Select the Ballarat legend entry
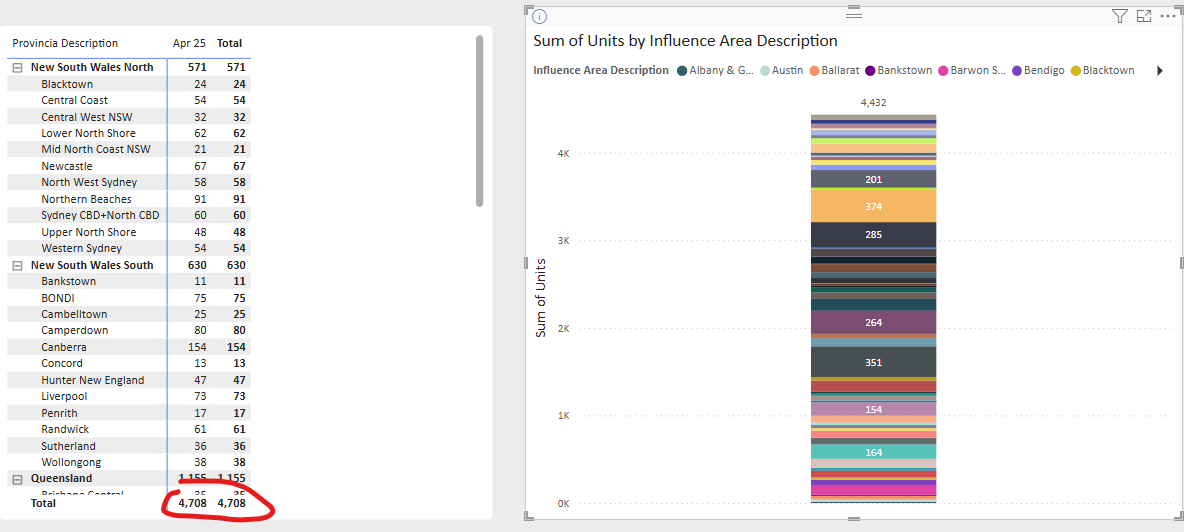This screenshot has height=532, width=1184. (x=834, y=70)
